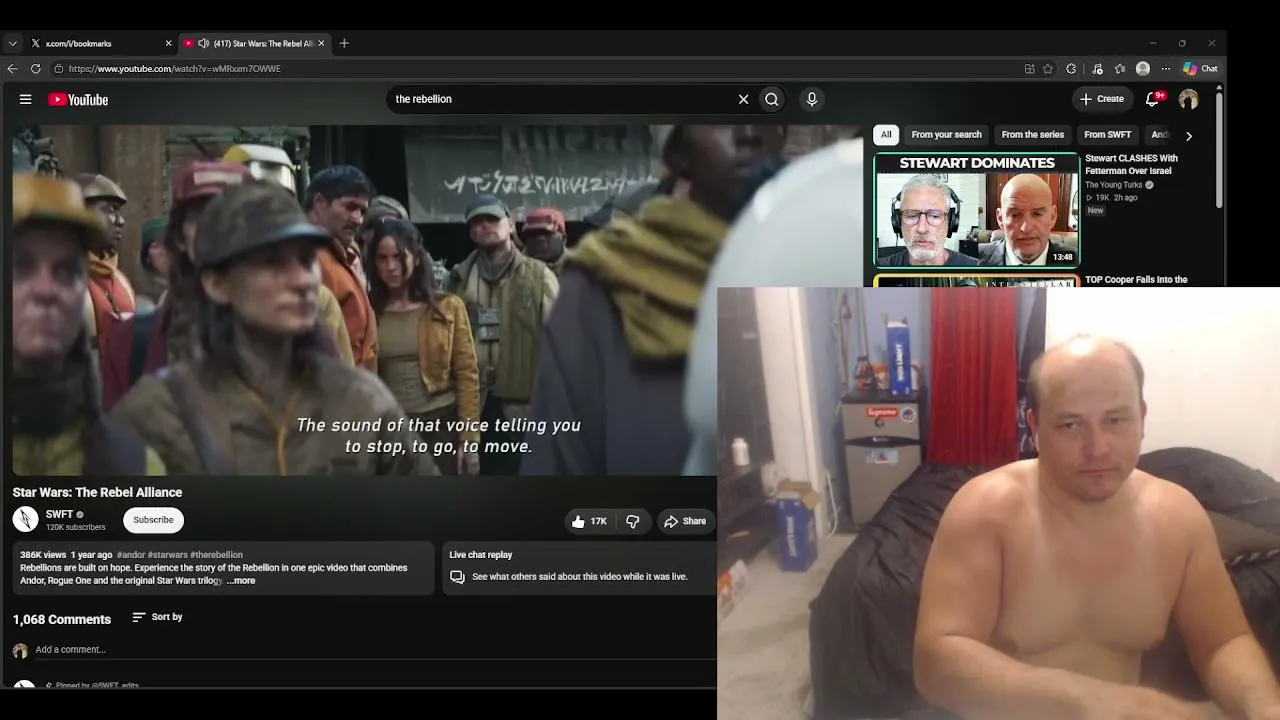The height and width of the screenshot is (720, 1280).
Task: Close the Star Wars YouTube tab
Action: [x=321, y=43]
